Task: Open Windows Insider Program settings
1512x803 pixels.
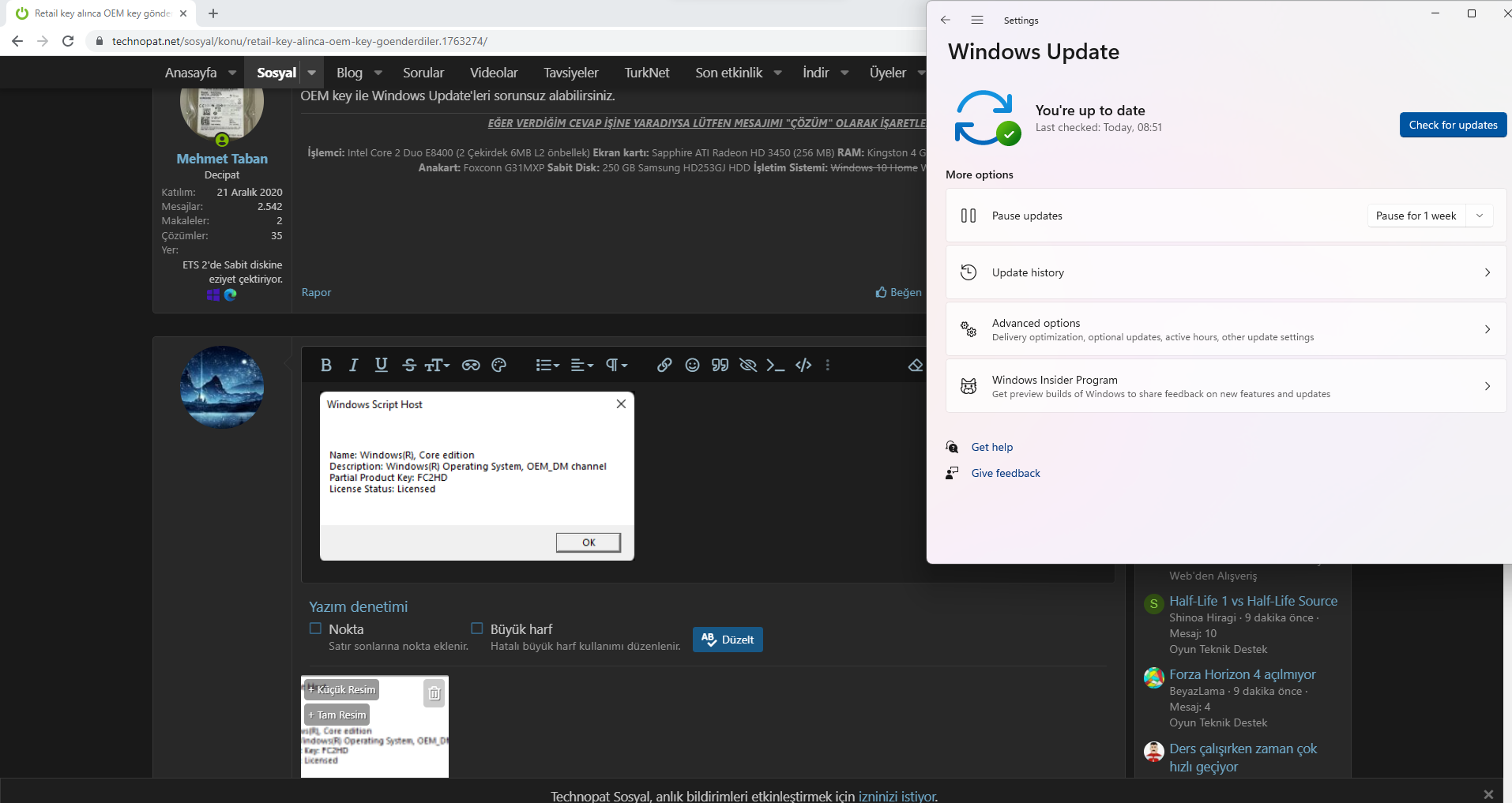Action: [1226, 386]
